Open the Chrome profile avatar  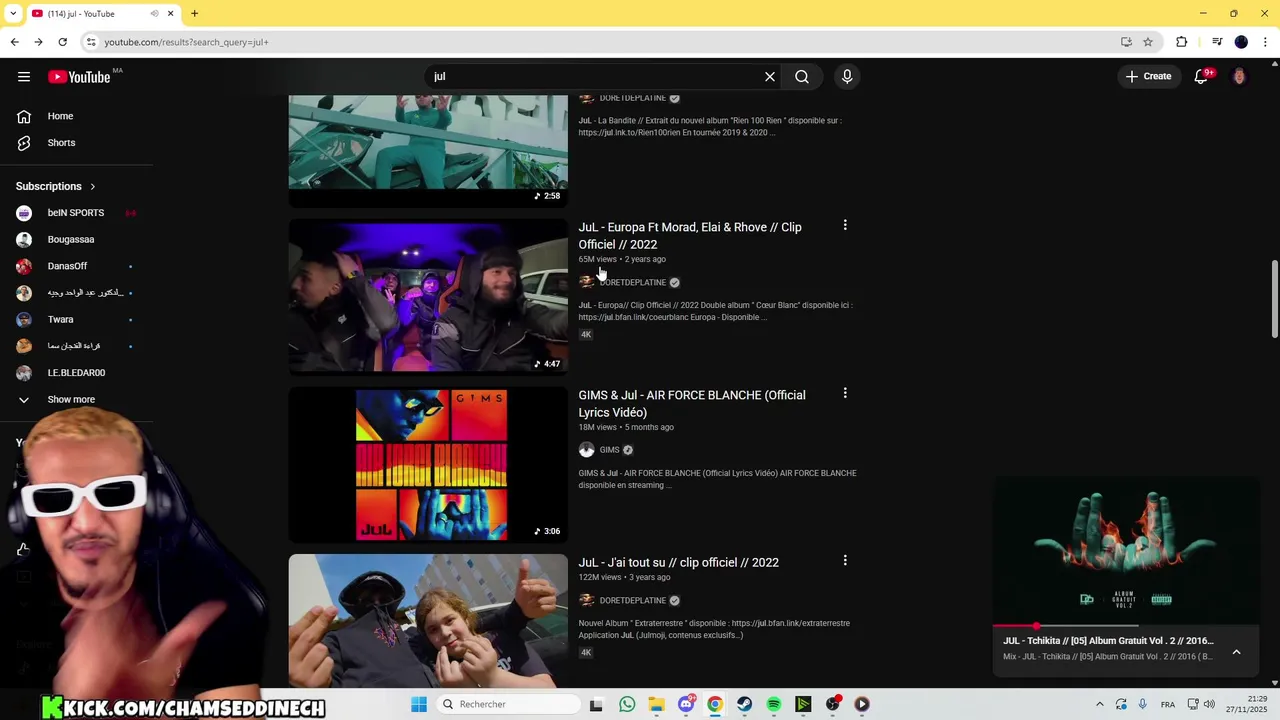[1241, 42]
